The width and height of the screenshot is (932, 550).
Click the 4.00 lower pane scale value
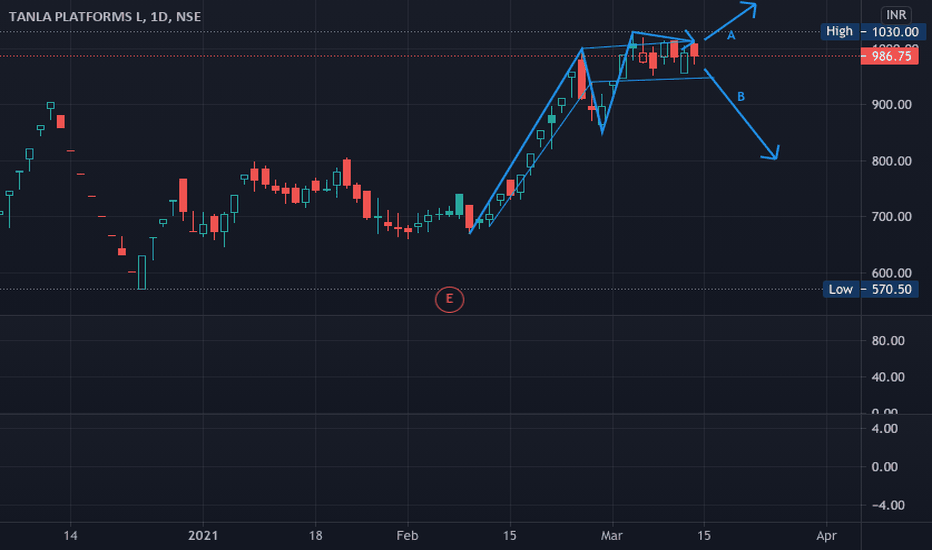(x=884, y=429)
